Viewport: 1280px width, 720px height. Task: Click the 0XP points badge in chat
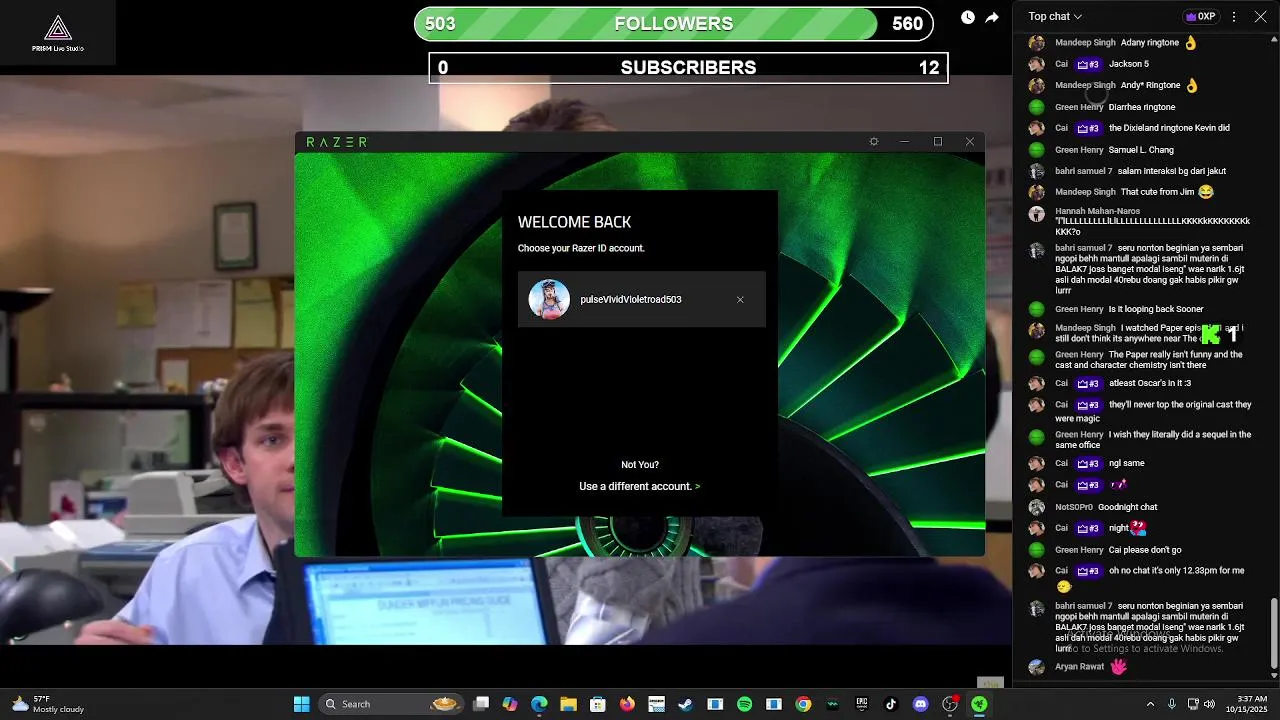click(x=1200, y=16)
